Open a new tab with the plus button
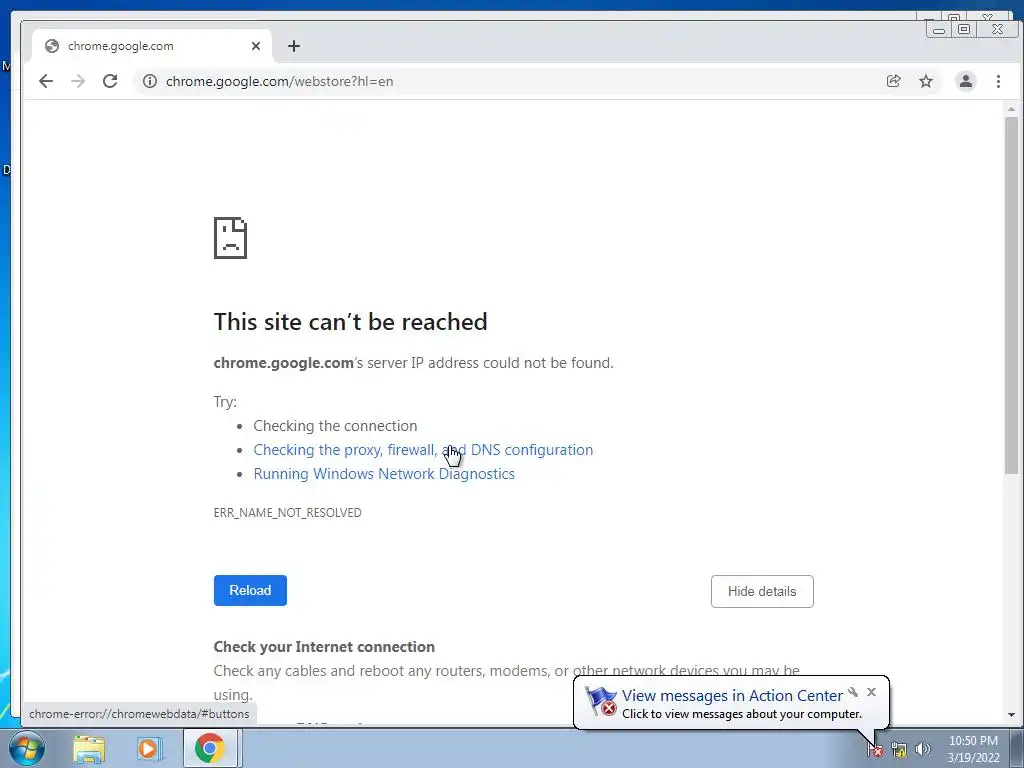The height and width of the screenshot is (768, 1024). click(x=294, y=46)
